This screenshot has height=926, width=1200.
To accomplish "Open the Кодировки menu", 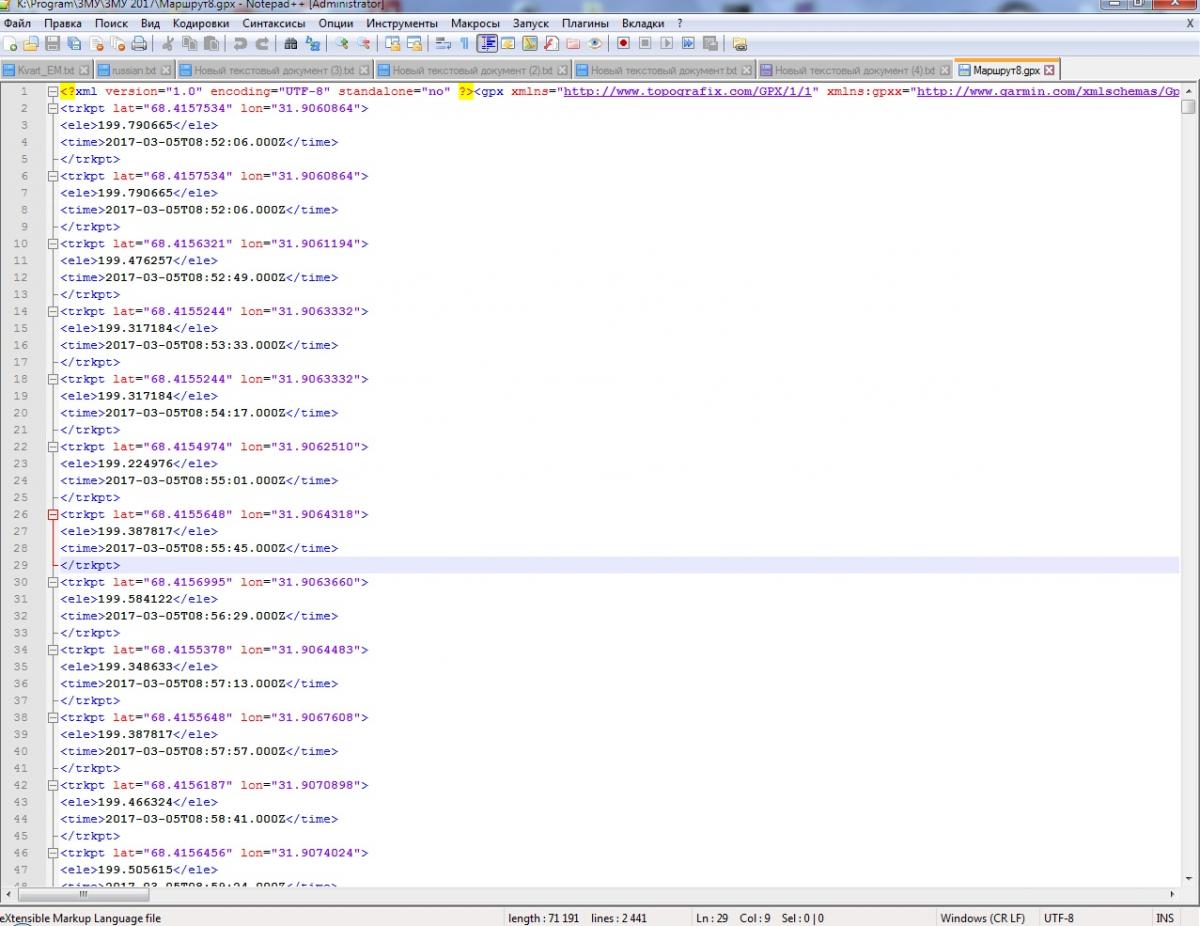I will coord(200,23).
